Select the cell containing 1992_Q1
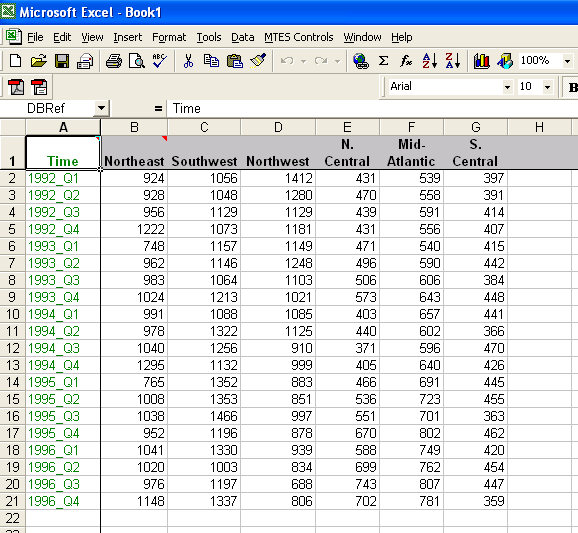The height and width of the screenshot is (533, 578). [x=63, y=178]
